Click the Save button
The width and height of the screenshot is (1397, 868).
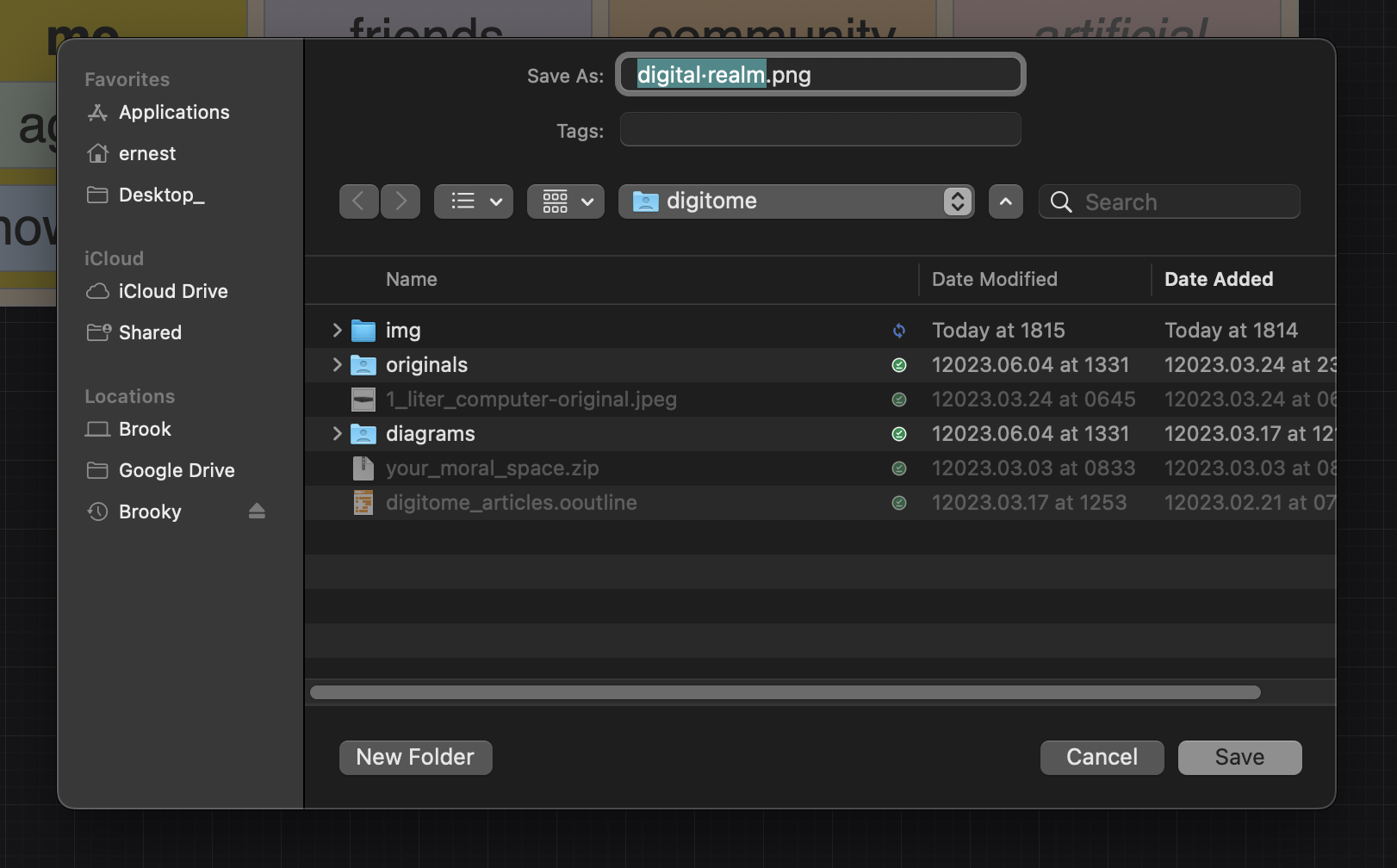coord(1239,757)
